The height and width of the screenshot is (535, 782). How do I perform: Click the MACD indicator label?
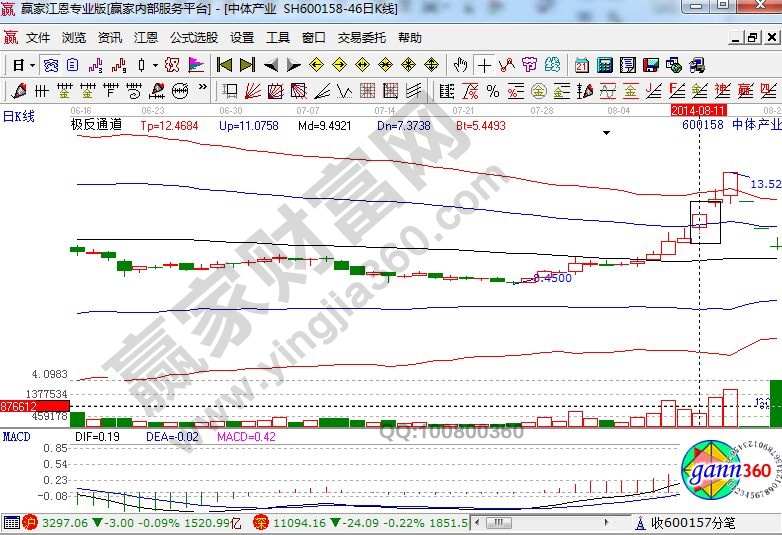(x=16, y=437)
